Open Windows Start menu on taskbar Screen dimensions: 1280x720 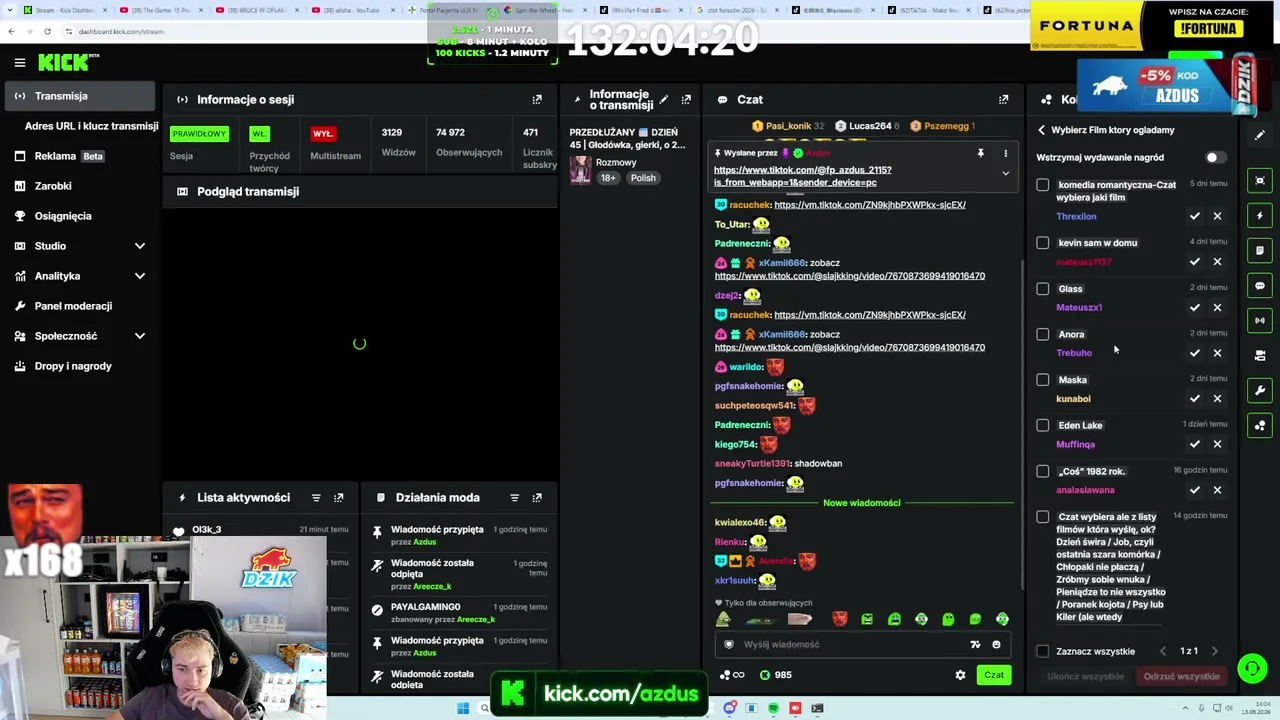pyautogui.click(x=463, y=709)
